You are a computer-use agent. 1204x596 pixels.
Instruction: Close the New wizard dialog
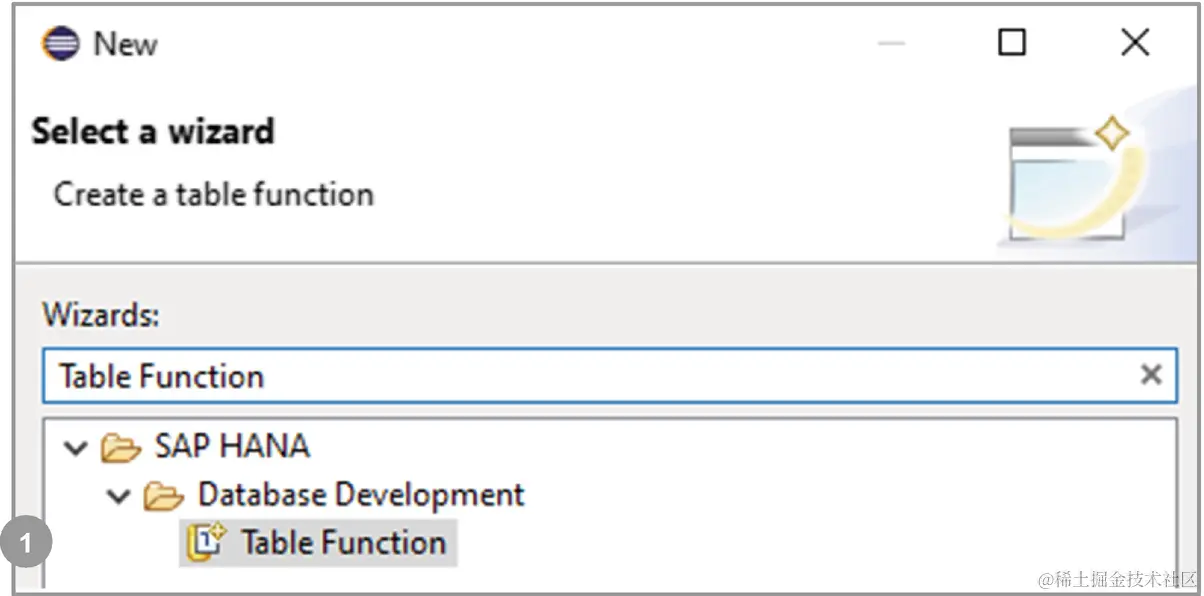1135,43
